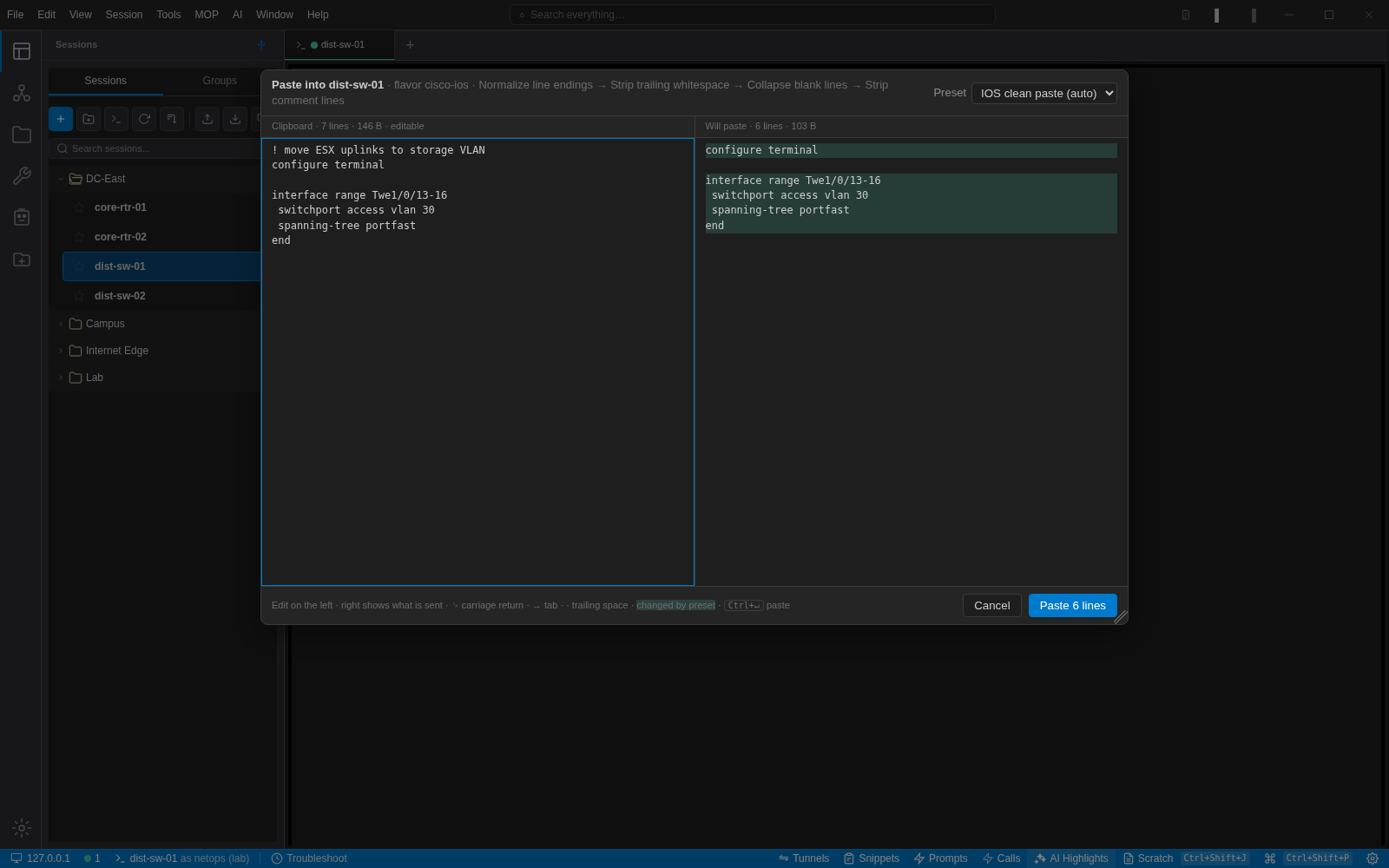
Task: Open the topology graph icon in the activity bar
Action: point(22,93)
